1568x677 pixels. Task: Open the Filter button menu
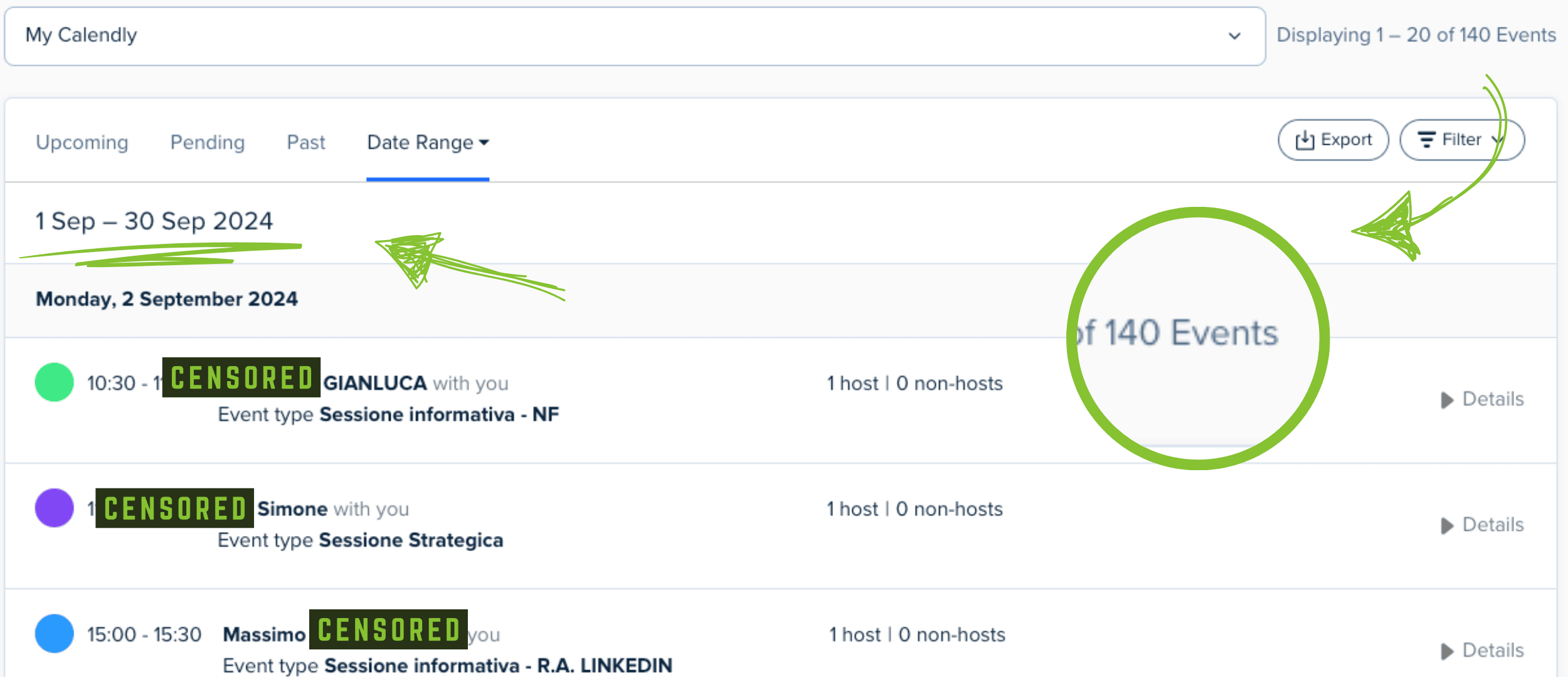pyautogui.click(x=1461, y=140)
